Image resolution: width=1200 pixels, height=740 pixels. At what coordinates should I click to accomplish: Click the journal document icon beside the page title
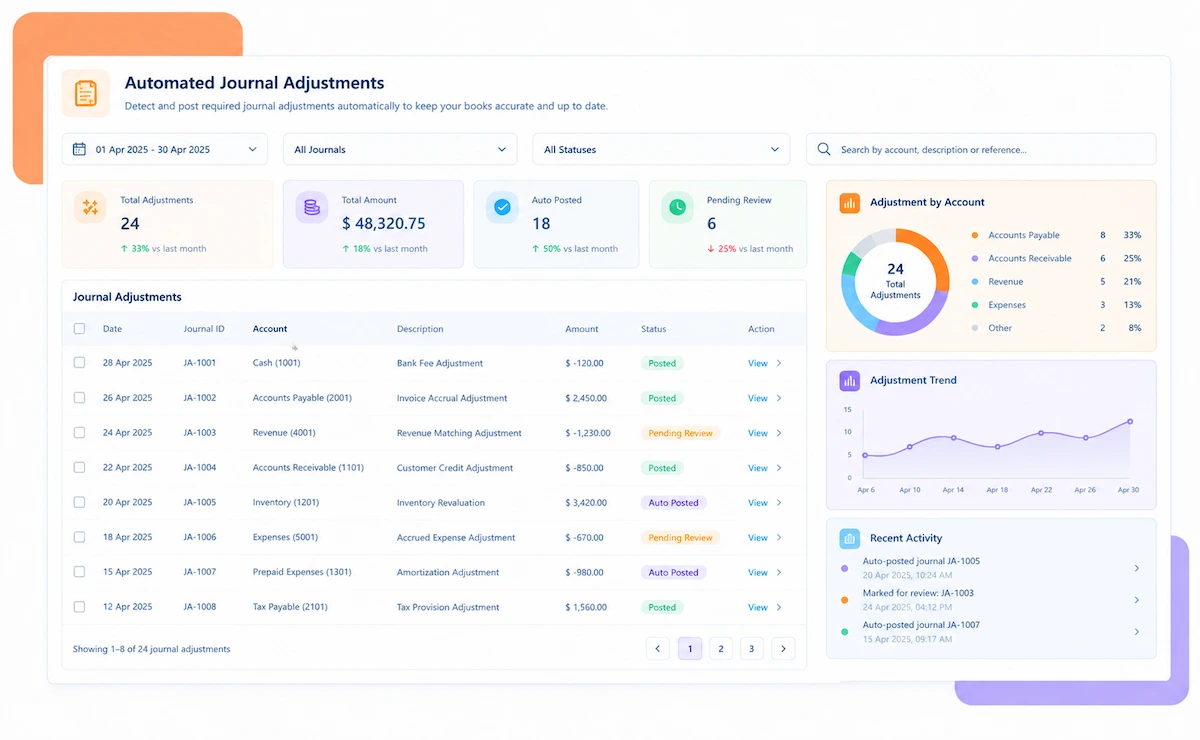click(86, 93)
